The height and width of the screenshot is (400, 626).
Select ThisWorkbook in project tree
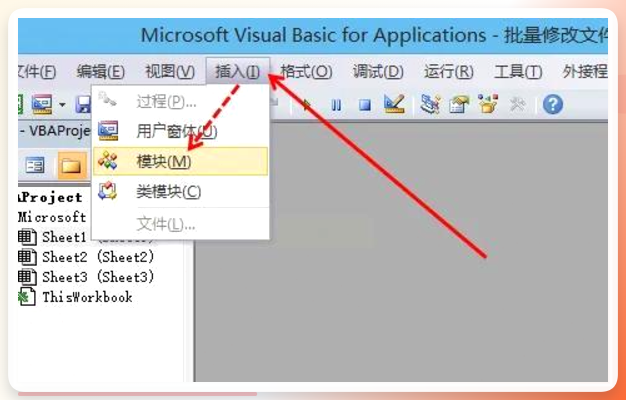tap(87, 297)
